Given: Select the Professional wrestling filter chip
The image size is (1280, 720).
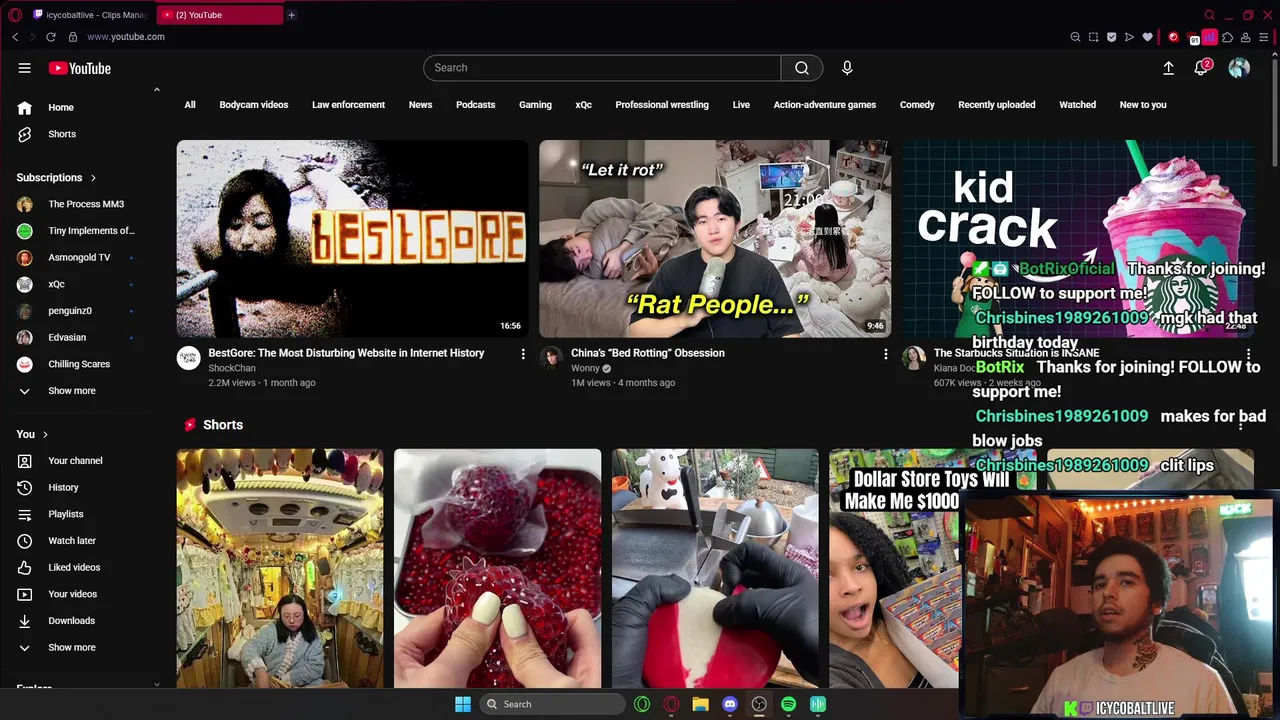Looking at the screenshot, I should [662, 105].
